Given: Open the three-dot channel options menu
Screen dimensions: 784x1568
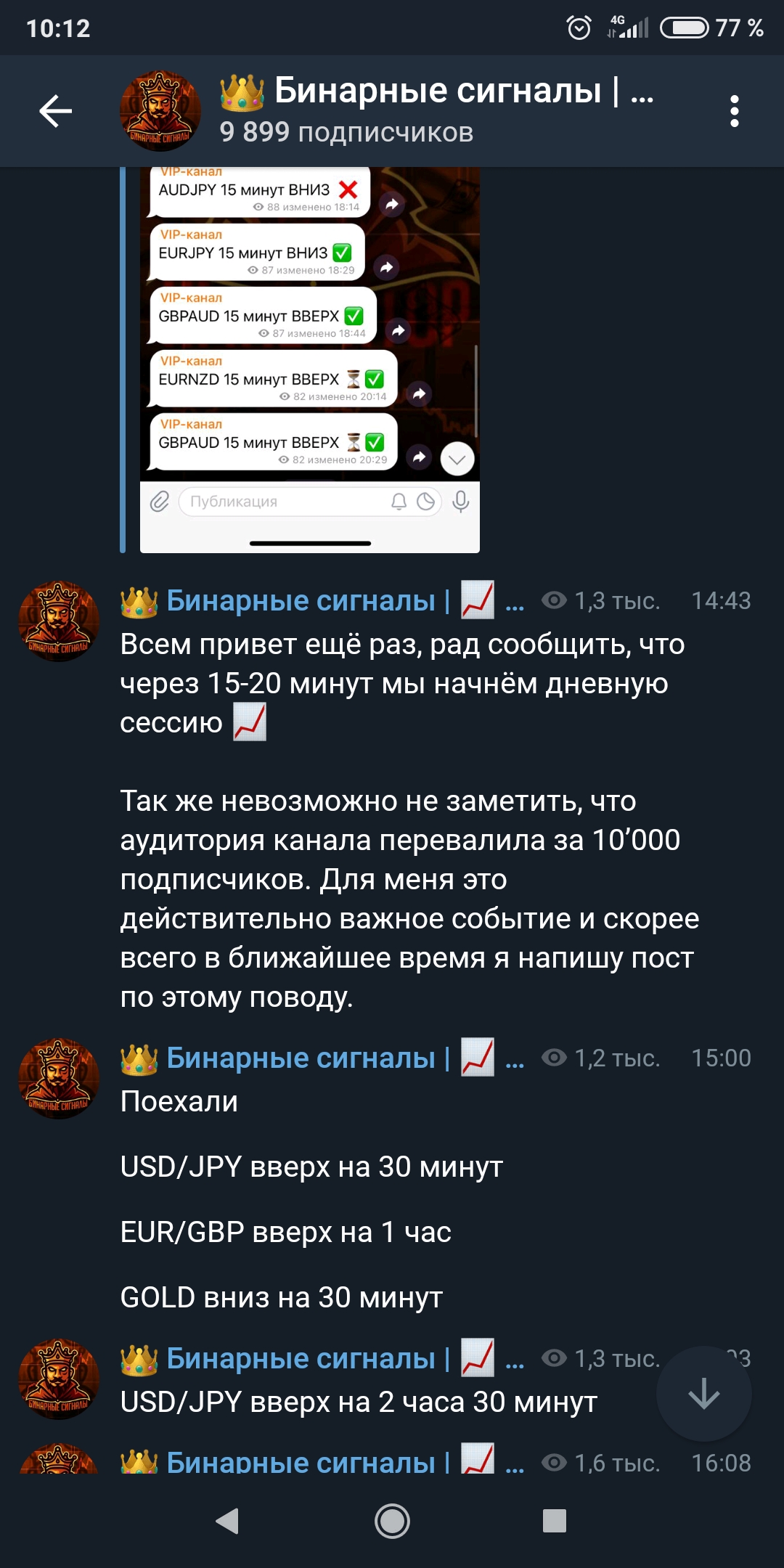Looking at the screenshot, I should pos(734,111).
